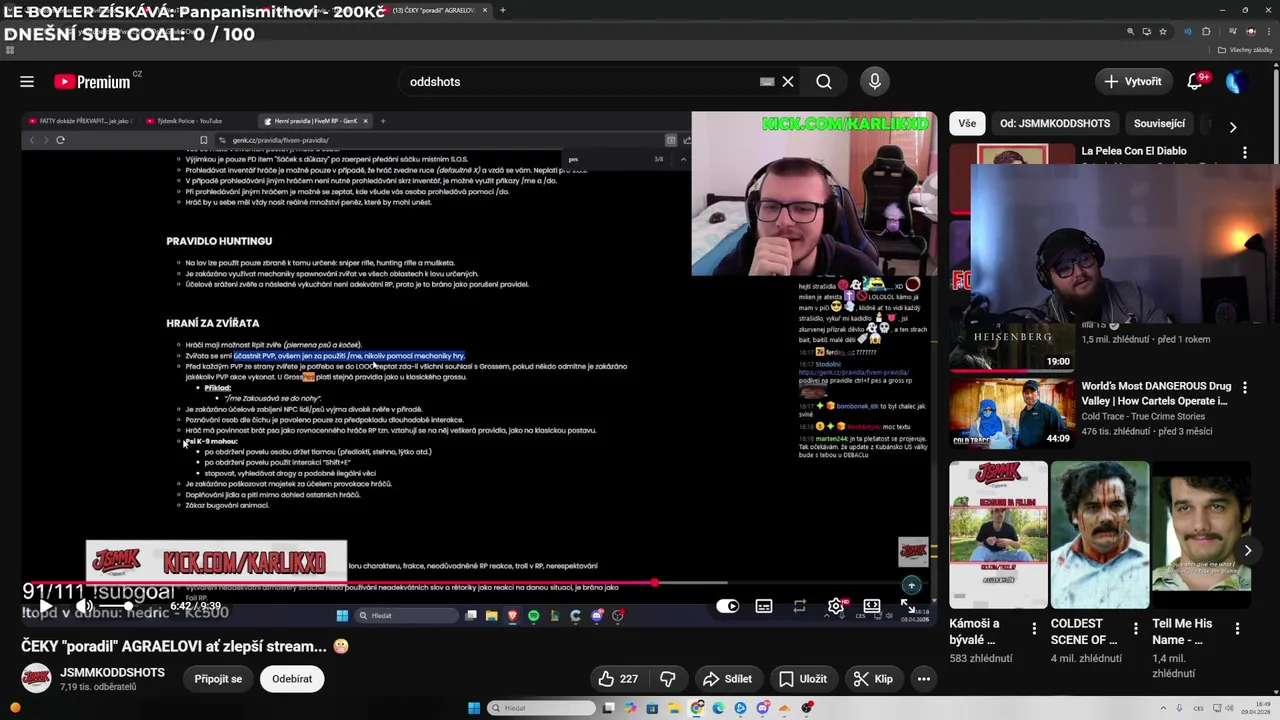Show the next Shorts with the arrow
This screenshot has width=1280, height=720.
pyautogui.click(x=1248, y=550)
